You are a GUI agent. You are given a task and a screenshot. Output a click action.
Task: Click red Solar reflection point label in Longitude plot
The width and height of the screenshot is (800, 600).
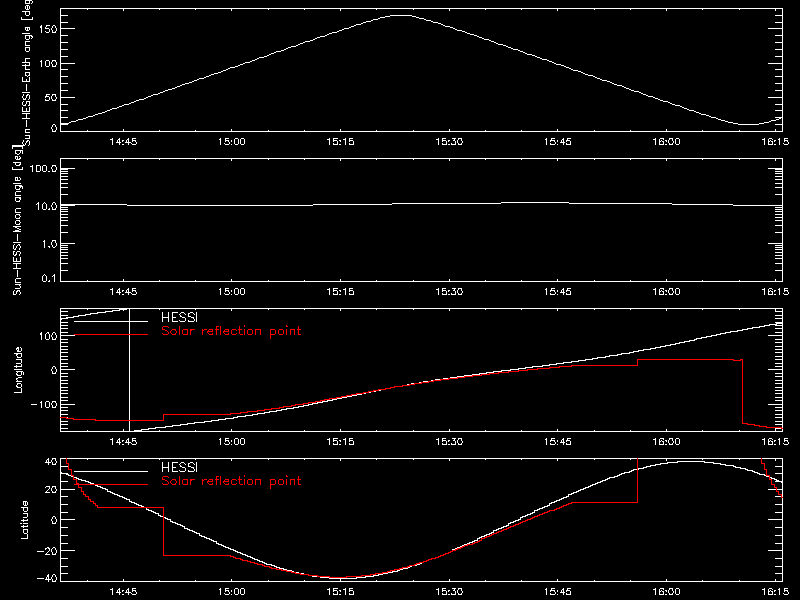point(231,331)
